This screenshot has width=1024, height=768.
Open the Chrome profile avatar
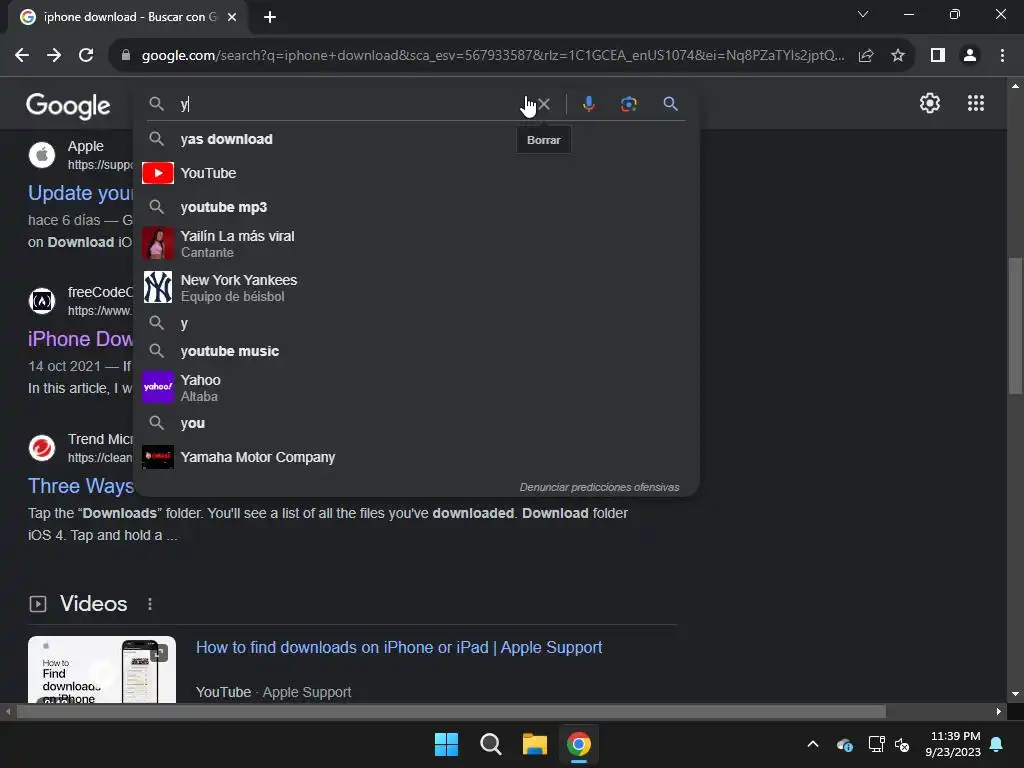point(970,56)
